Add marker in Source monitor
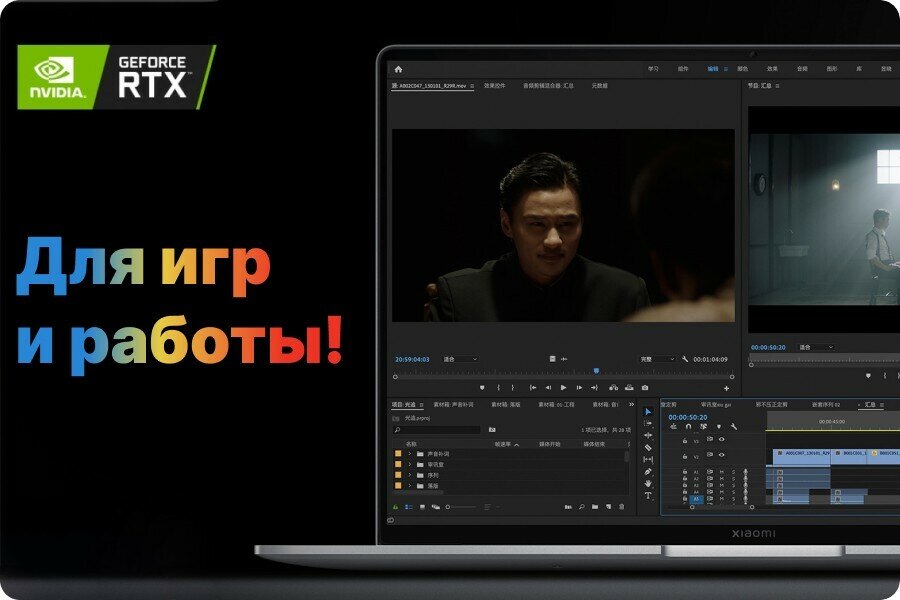The width and height of the screenshot is (900, 600). pos(482,388)
